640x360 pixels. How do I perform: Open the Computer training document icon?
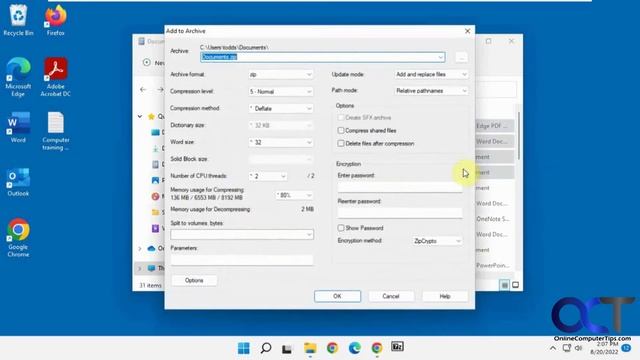click(56, 131)
